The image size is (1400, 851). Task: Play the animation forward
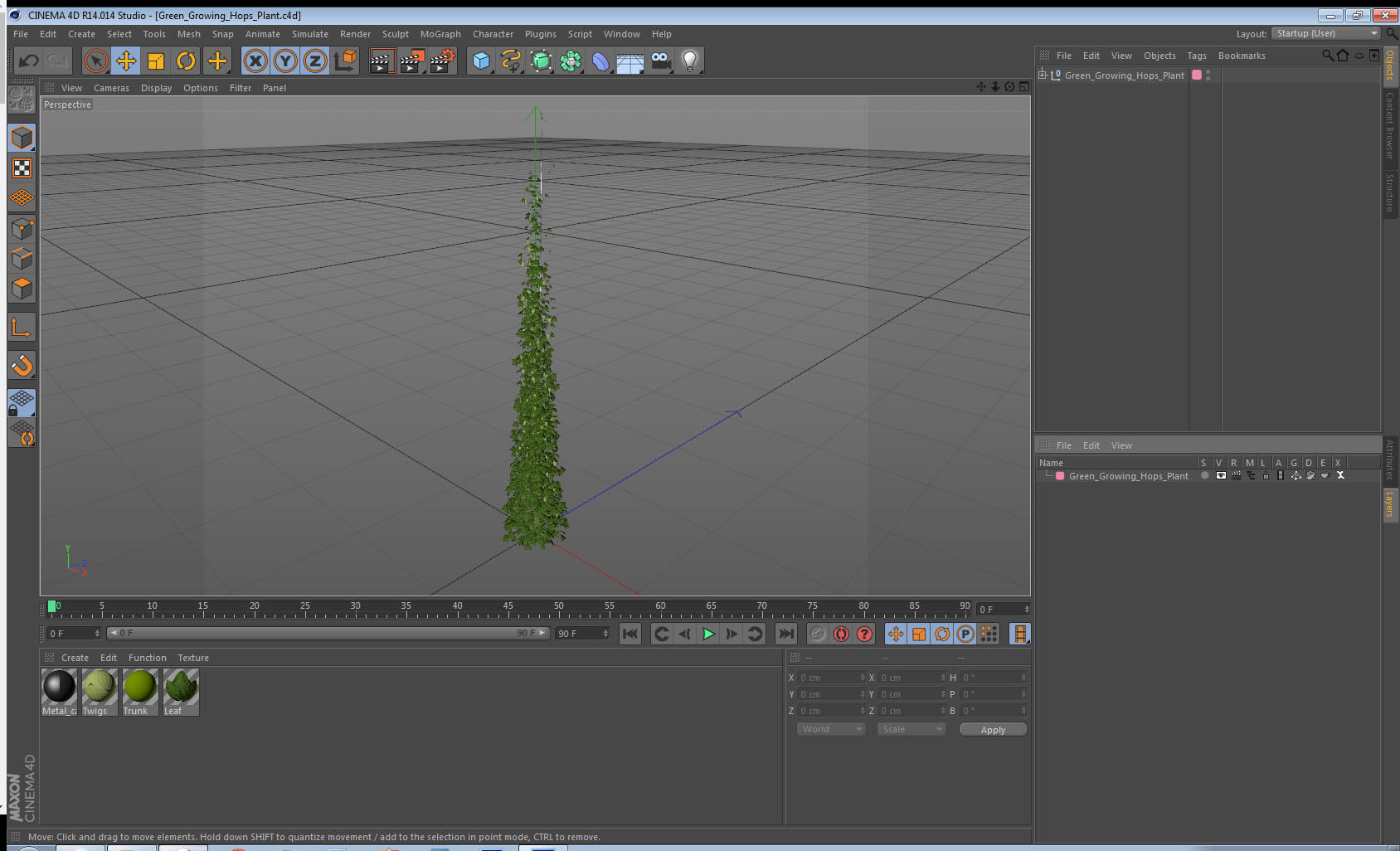708,634
